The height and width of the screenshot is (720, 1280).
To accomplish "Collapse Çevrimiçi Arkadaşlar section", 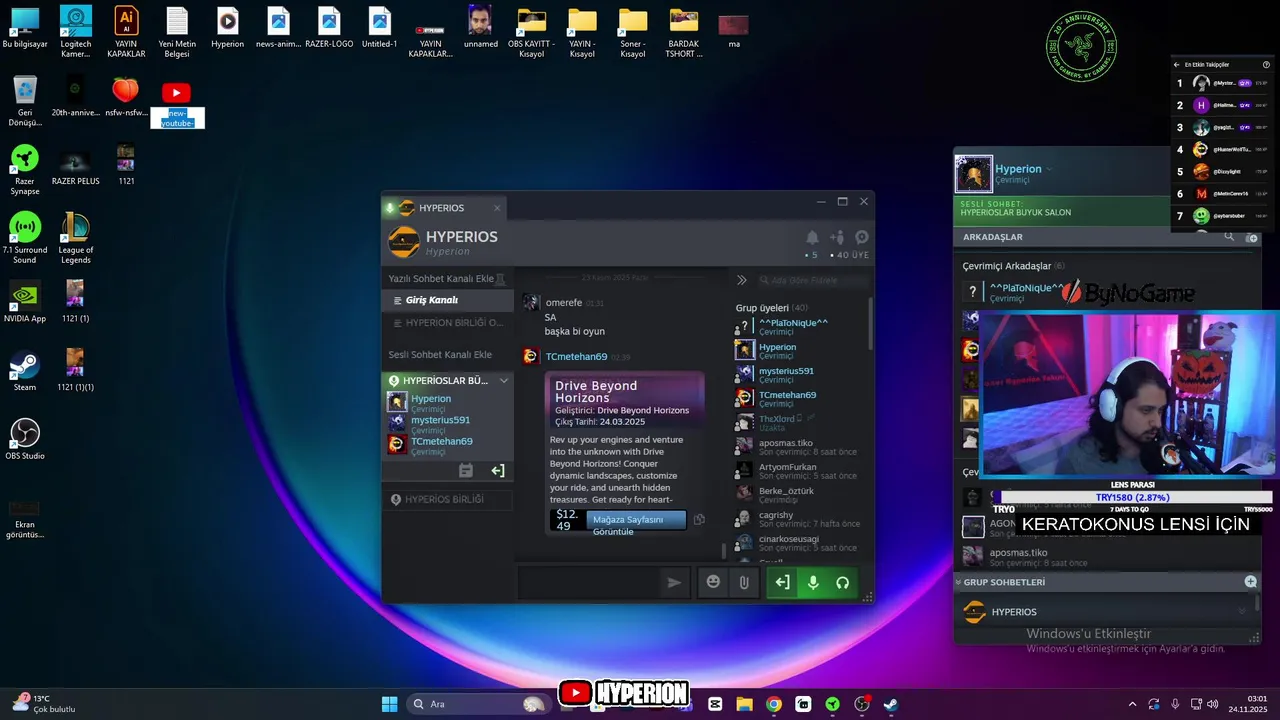I will 1007,266.
